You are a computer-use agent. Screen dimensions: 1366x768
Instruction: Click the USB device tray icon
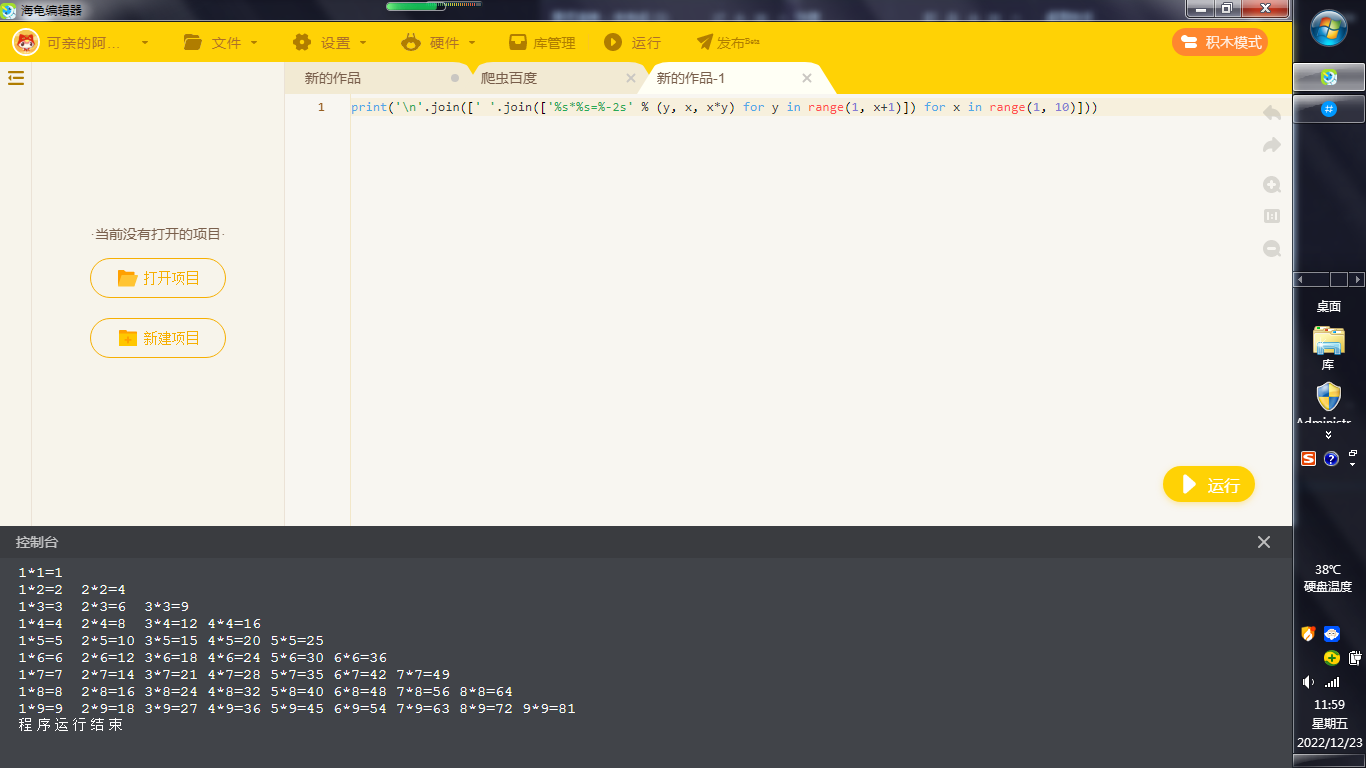1355,657
